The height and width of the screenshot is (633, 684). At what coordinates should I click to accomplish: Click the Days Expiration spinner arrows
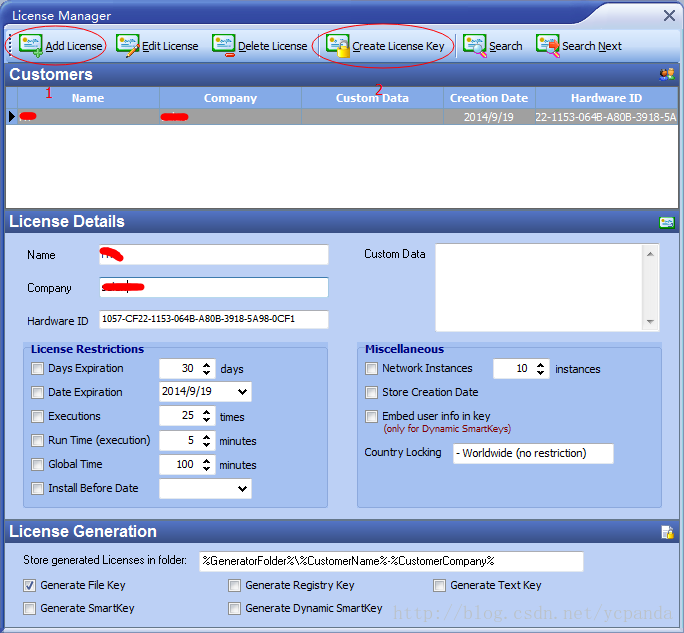tap(207, 369)
